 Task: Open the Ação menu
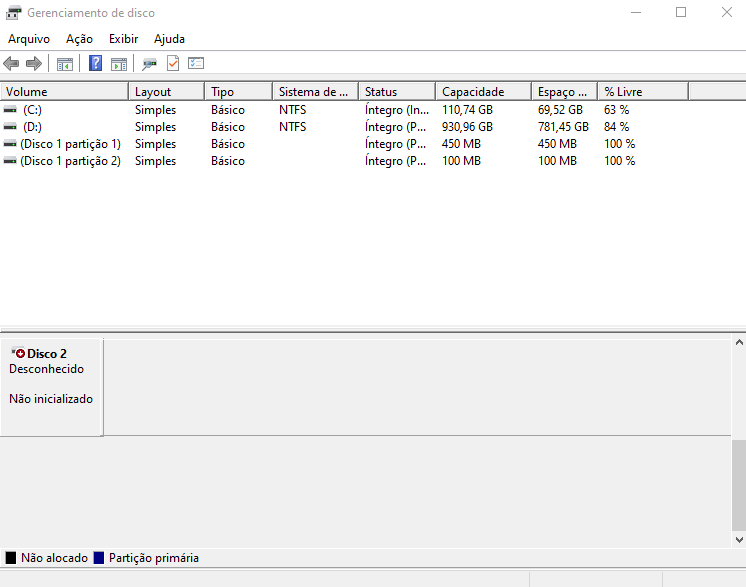pos(79,39)
